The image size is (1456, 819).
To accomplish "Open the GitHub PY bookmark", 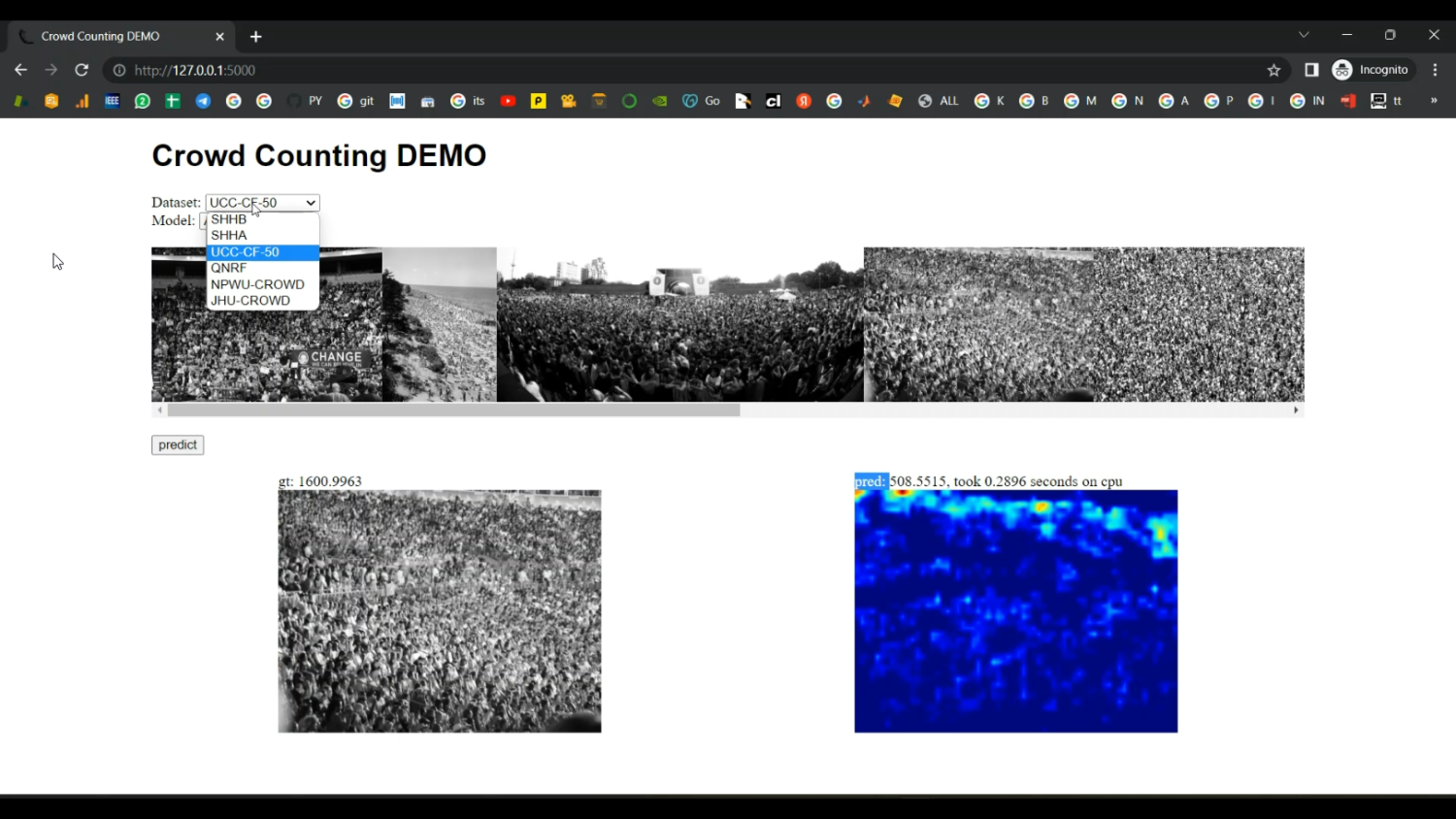I will 305,101.
